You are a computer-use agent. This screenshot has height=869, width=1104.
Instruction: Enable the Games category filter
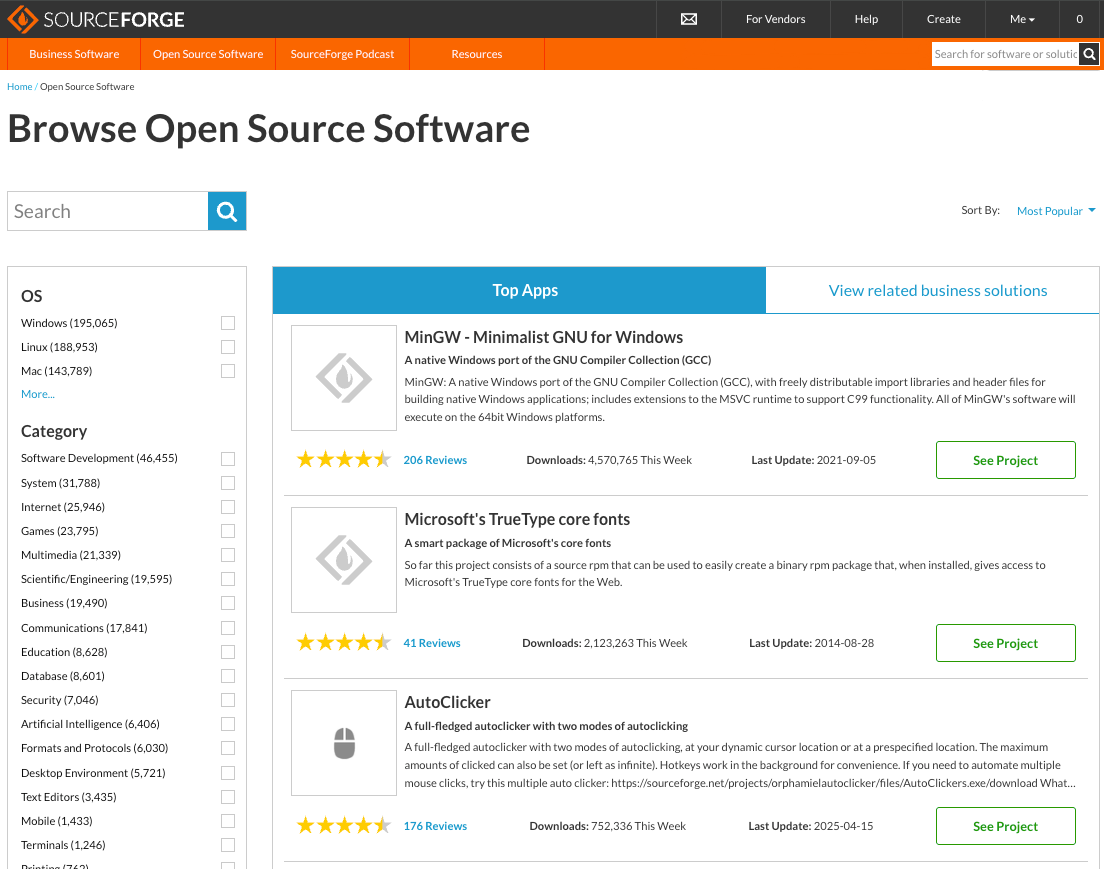(227, 531)
